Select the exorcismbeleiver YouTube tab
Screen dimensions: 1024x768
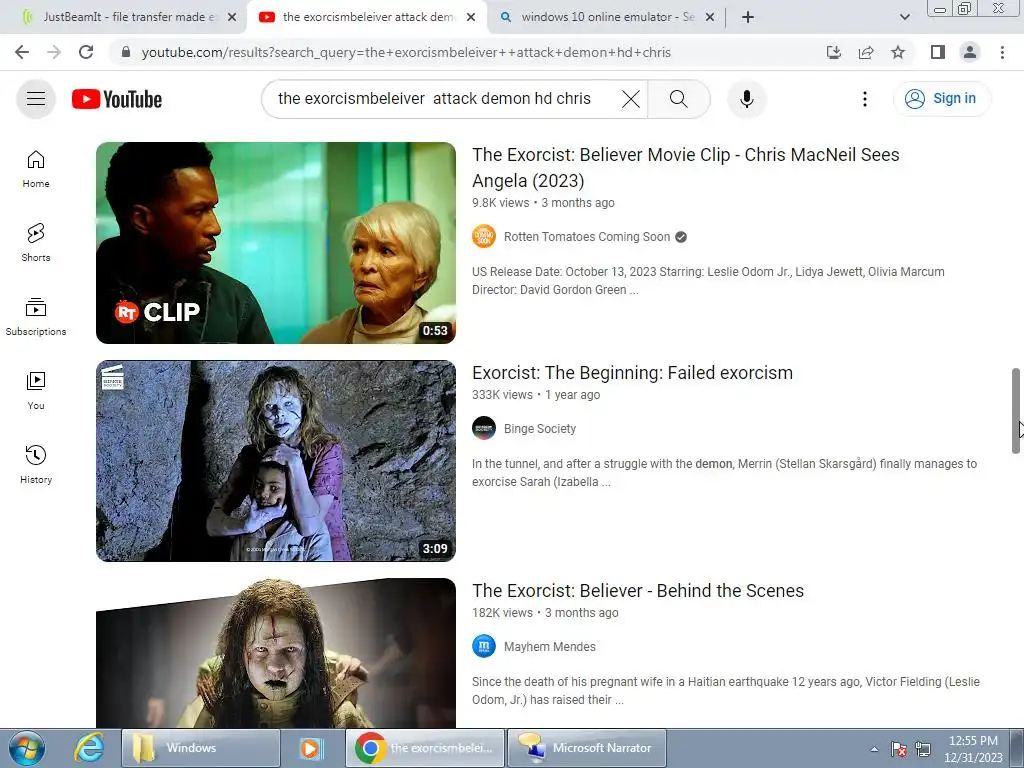pos(366,17)
